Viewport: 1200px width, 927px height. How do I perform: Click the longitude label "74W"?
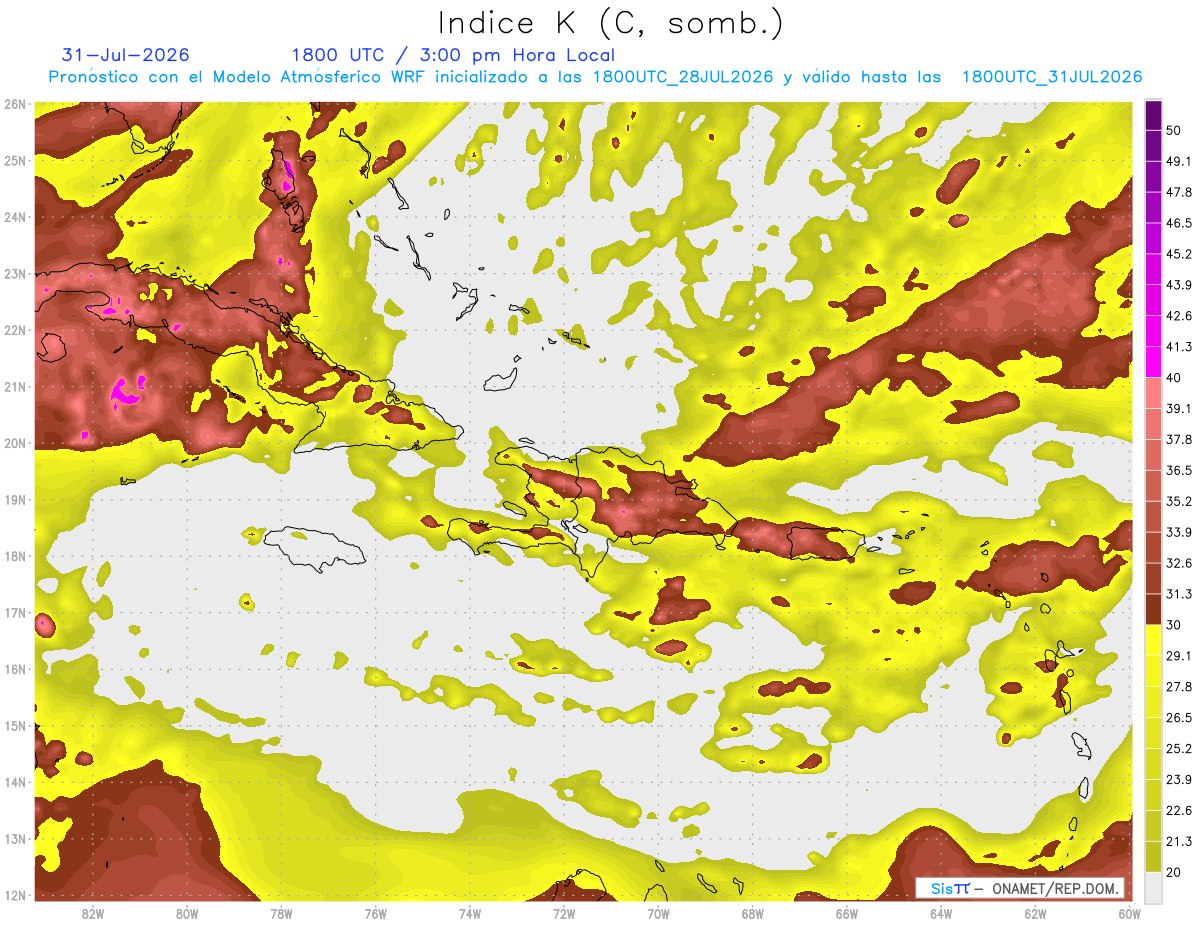pos(470,914)
